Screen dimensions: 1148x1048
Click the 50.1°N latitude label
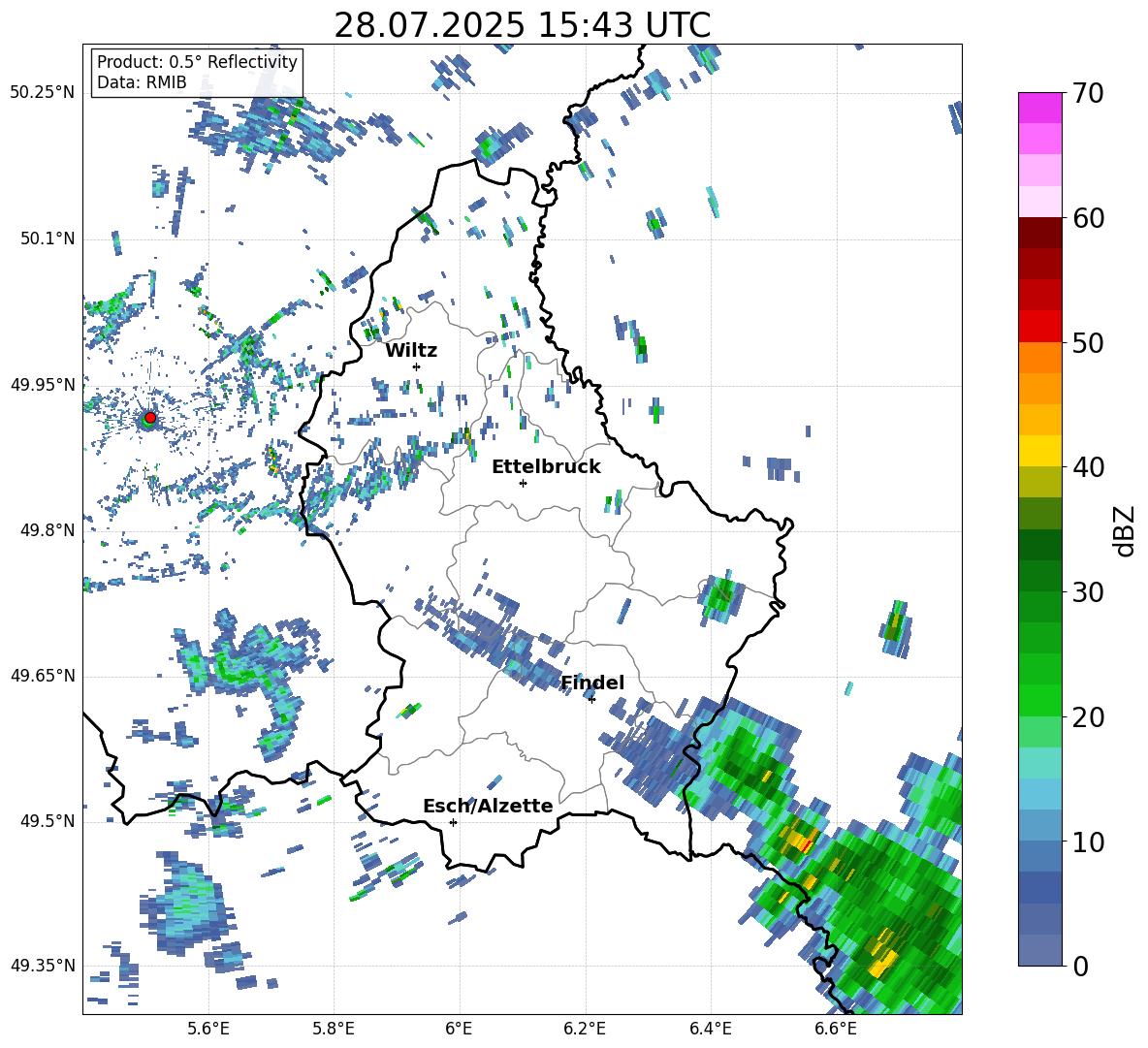48,238
